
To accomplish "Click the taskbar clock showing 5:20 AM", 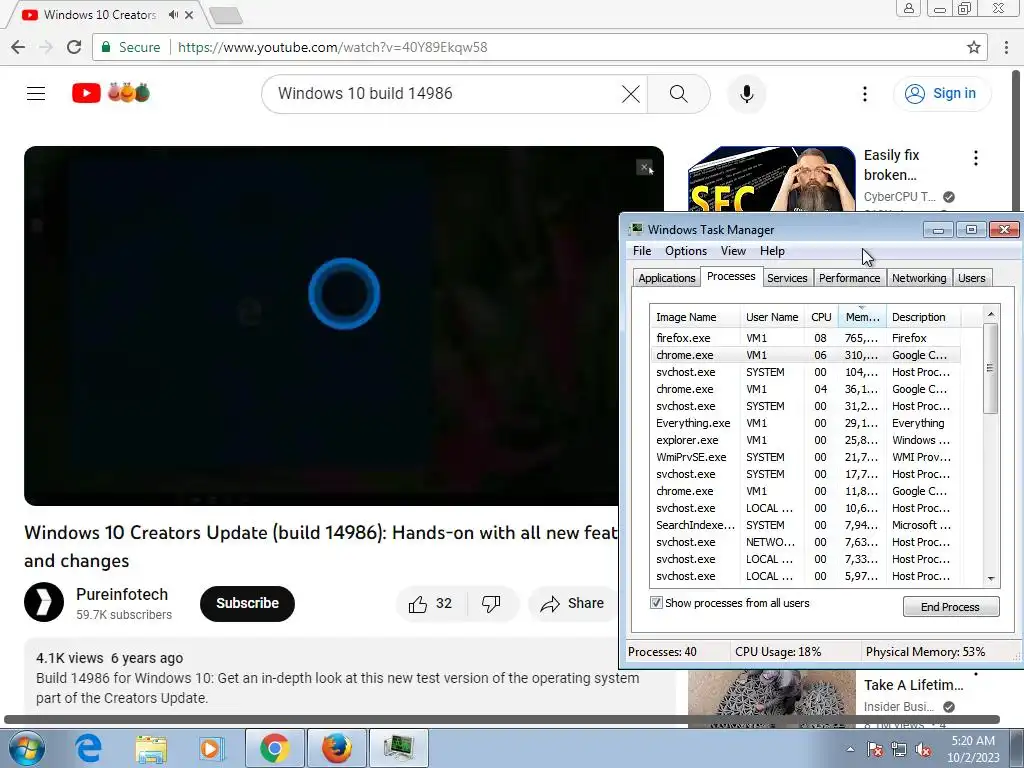I will point(973,748).
